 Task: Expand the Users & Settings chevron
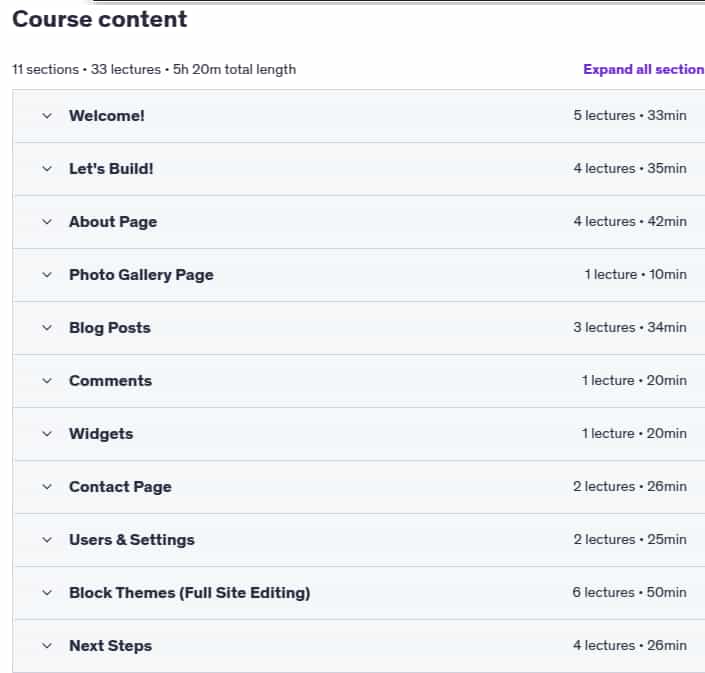47,539
